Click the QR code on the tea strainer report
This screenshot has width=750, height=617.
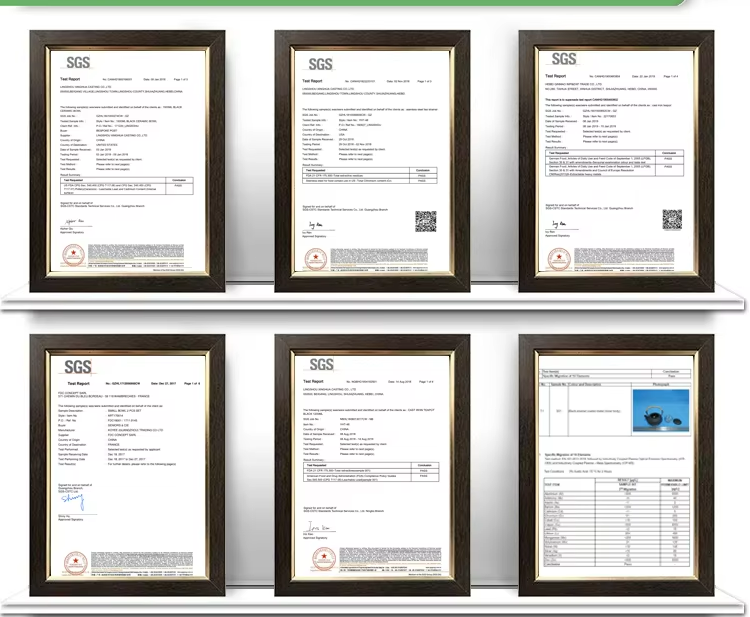pos(425,221)
